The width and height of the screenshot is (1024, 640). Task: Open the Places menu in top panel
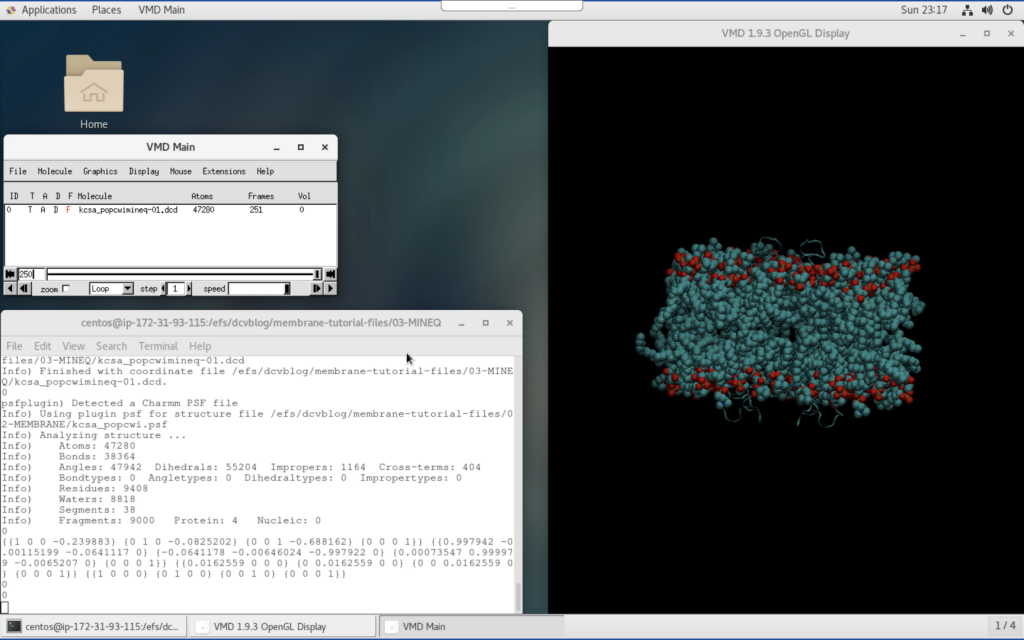click(x=106, y=10)
